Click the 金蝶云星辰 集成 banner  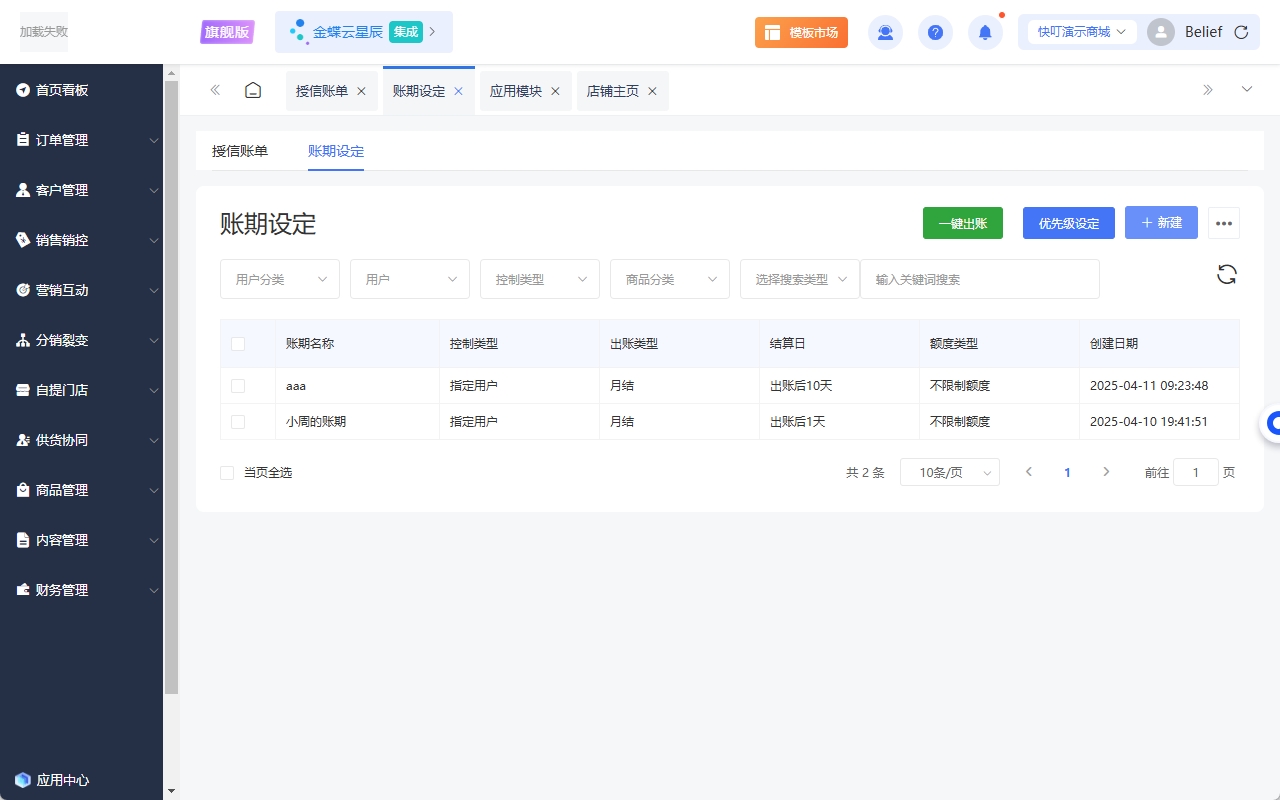coord(364,32)
